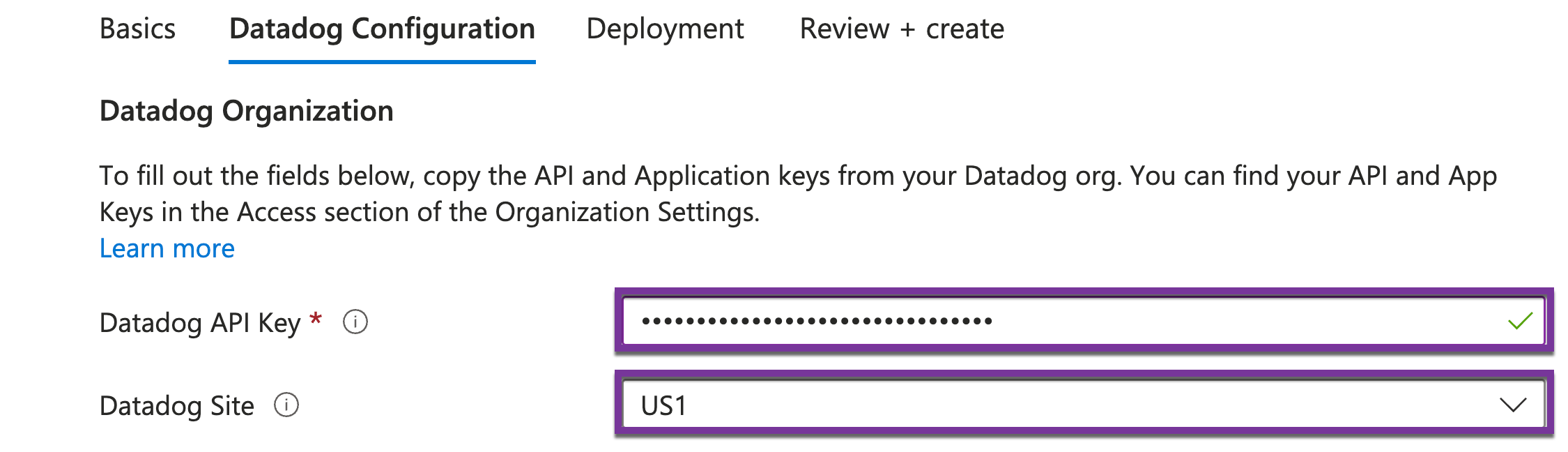Click the masked API key dots

(x=817, y=322)
